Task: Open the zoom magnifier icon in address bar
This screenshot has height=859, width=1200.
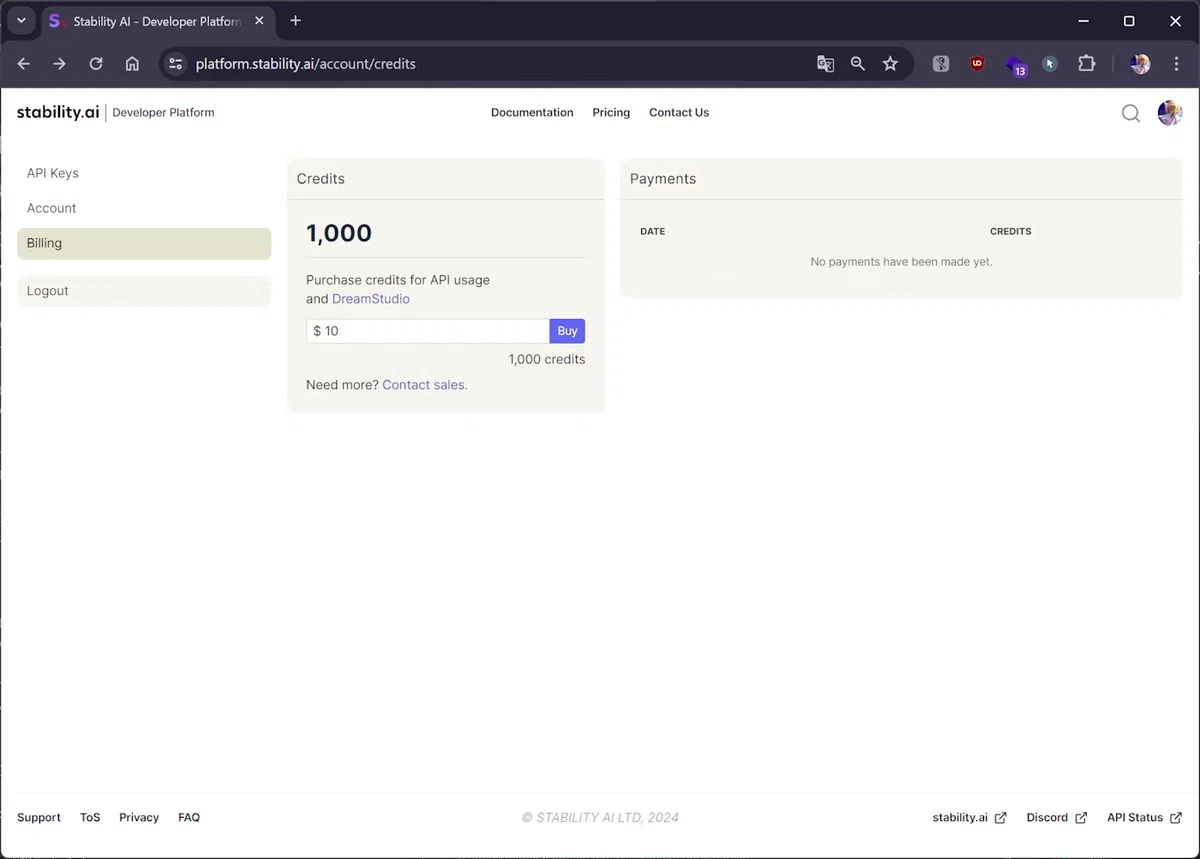Action: point(858,63)
